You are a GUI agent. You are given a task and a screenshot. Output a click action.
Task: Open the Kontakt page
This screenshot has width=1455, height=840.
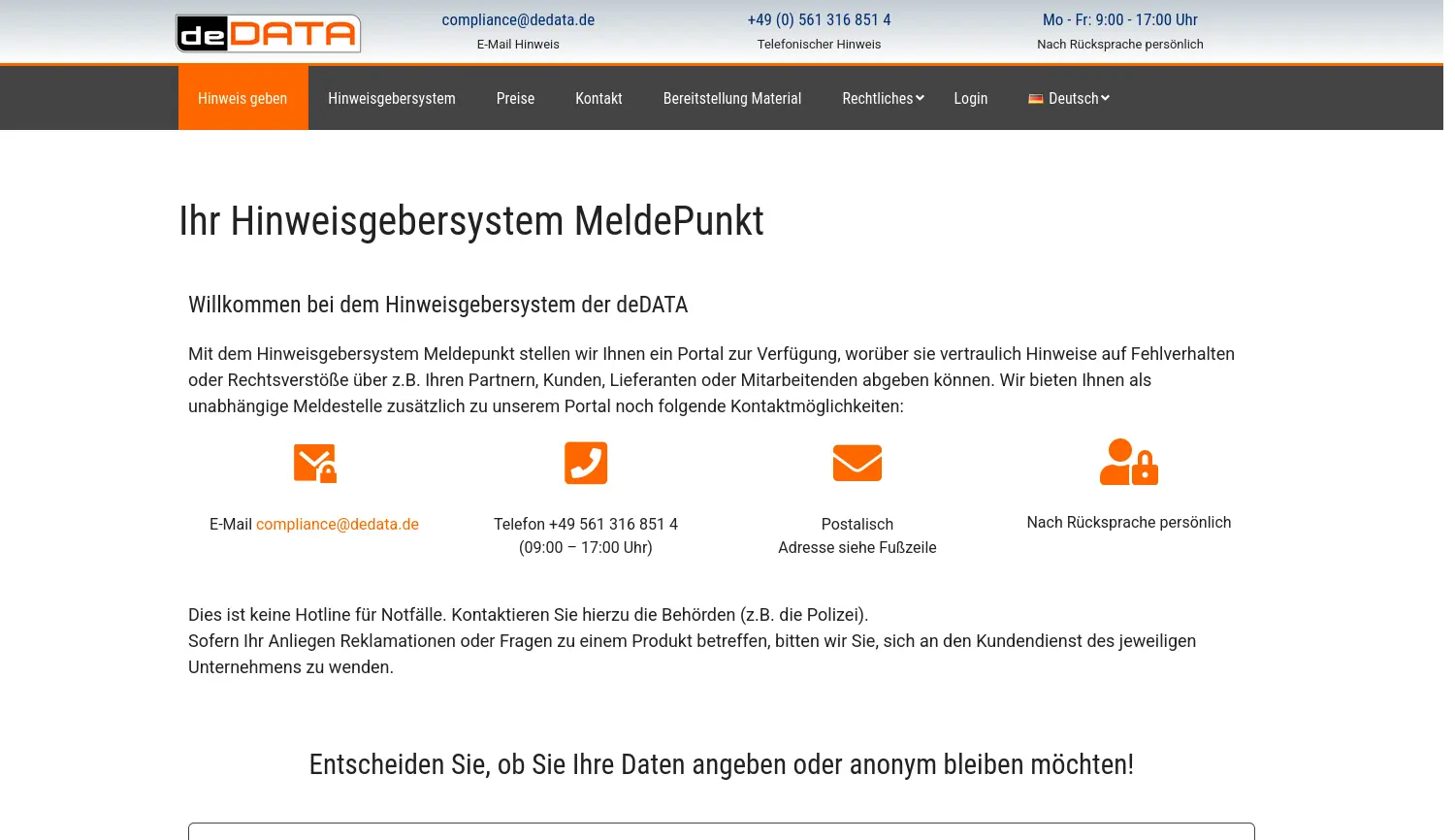[x=598, y=98]
